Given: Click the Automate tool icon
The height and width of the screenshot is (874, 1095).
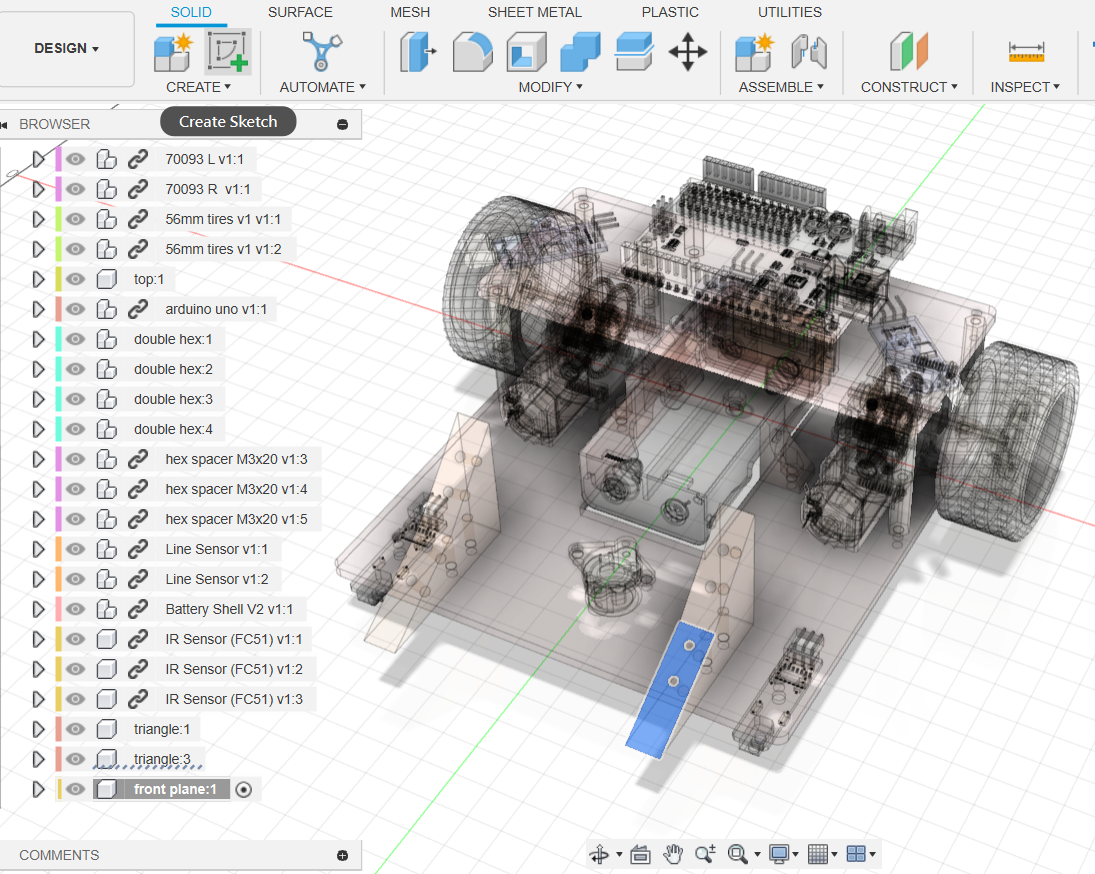Looking at the screenshot, I should [322, 51].
